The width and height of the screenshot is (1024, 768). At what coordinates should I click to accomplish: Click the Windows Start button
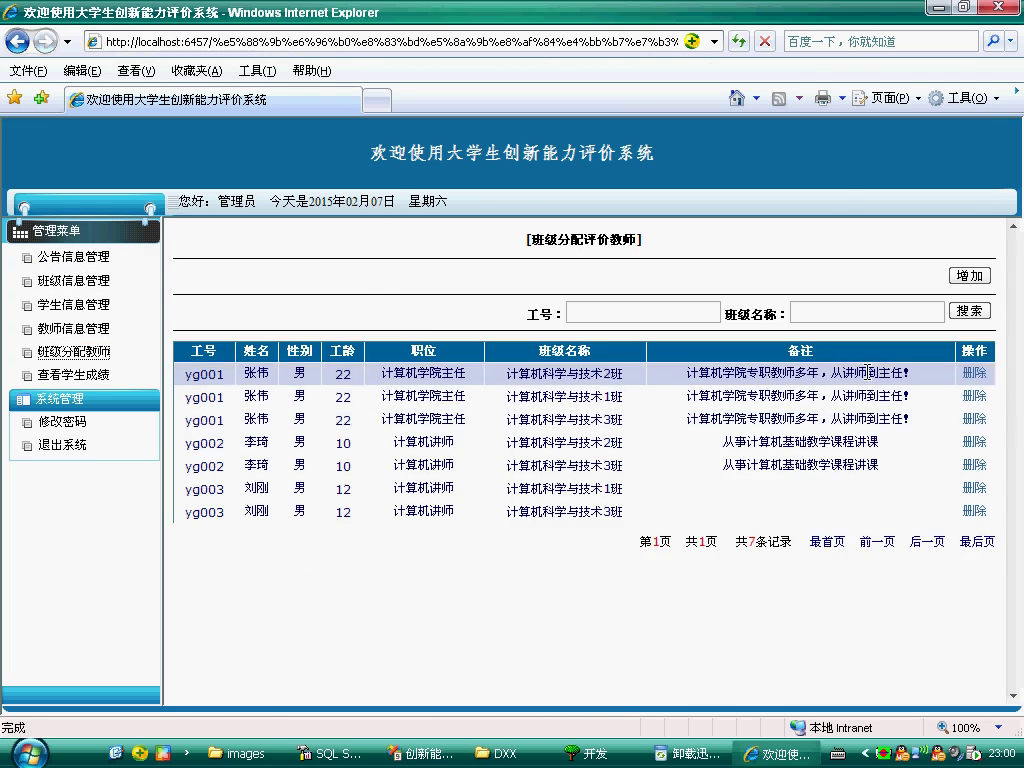coord(29,754)
